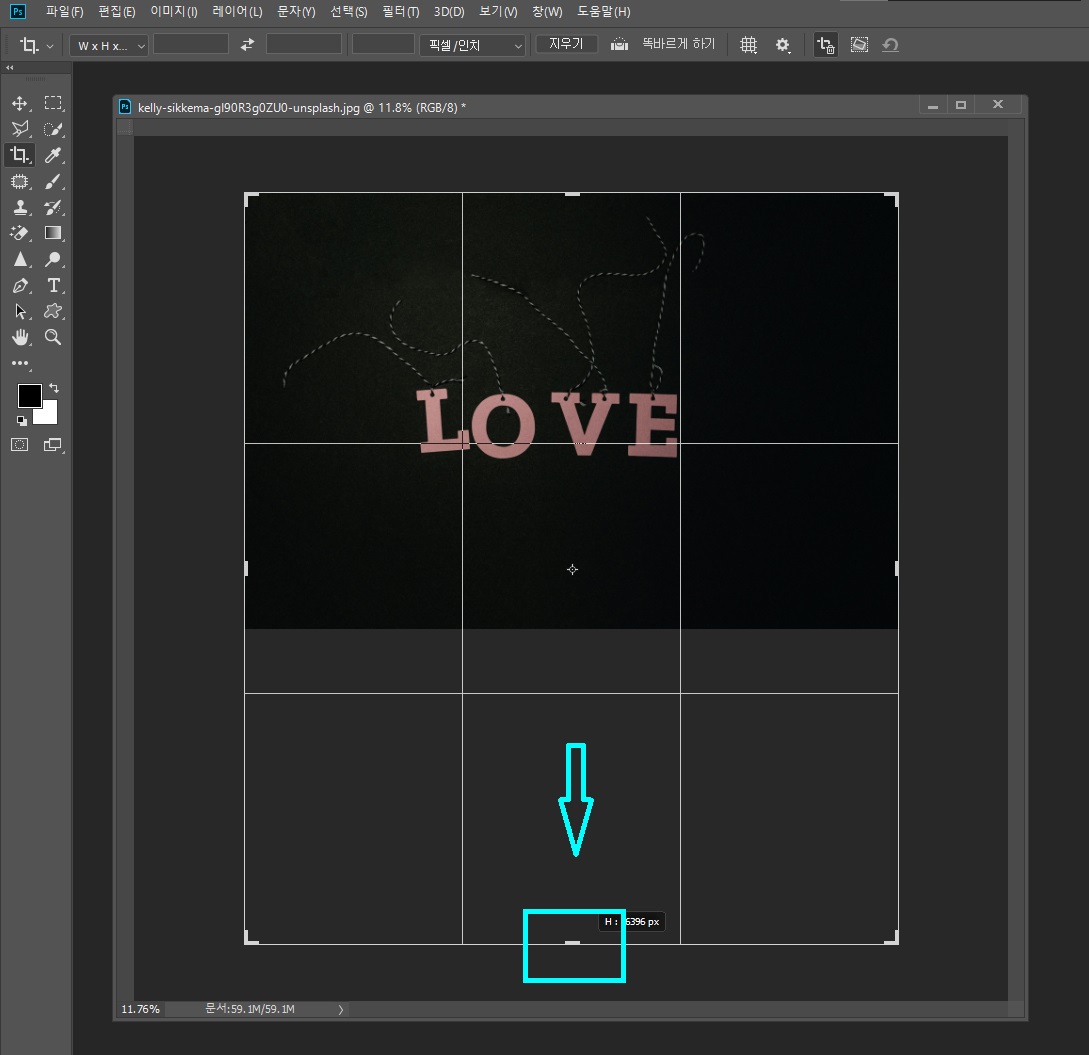Select the Hand tool
This screenshot has height=1055, width=1089.
20,338
